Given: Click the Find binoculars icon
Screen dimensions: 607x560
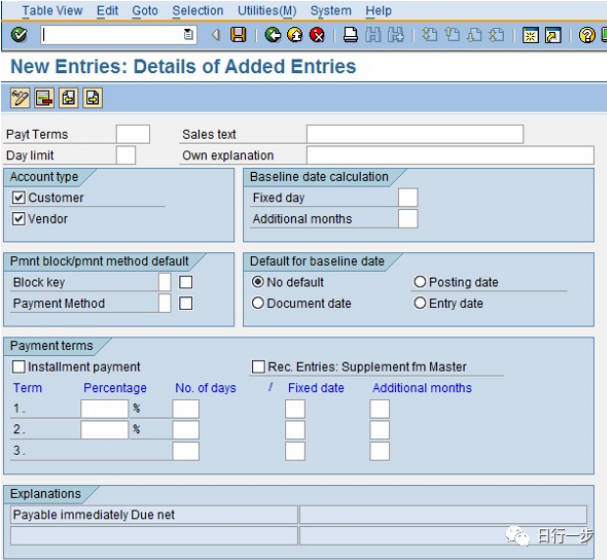Looking at the screenshot, I should point(373,35).
